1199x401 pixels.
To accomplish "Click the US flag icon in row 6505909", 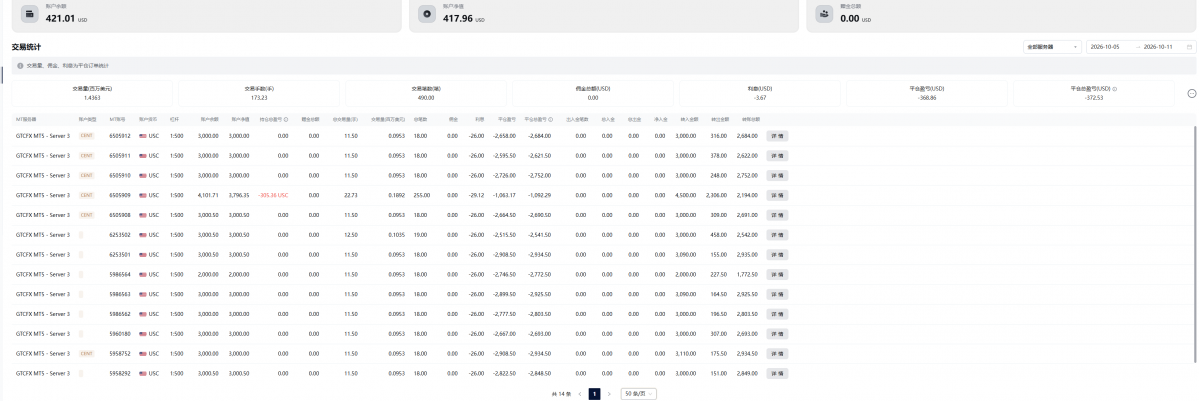I will coord(143,195).
